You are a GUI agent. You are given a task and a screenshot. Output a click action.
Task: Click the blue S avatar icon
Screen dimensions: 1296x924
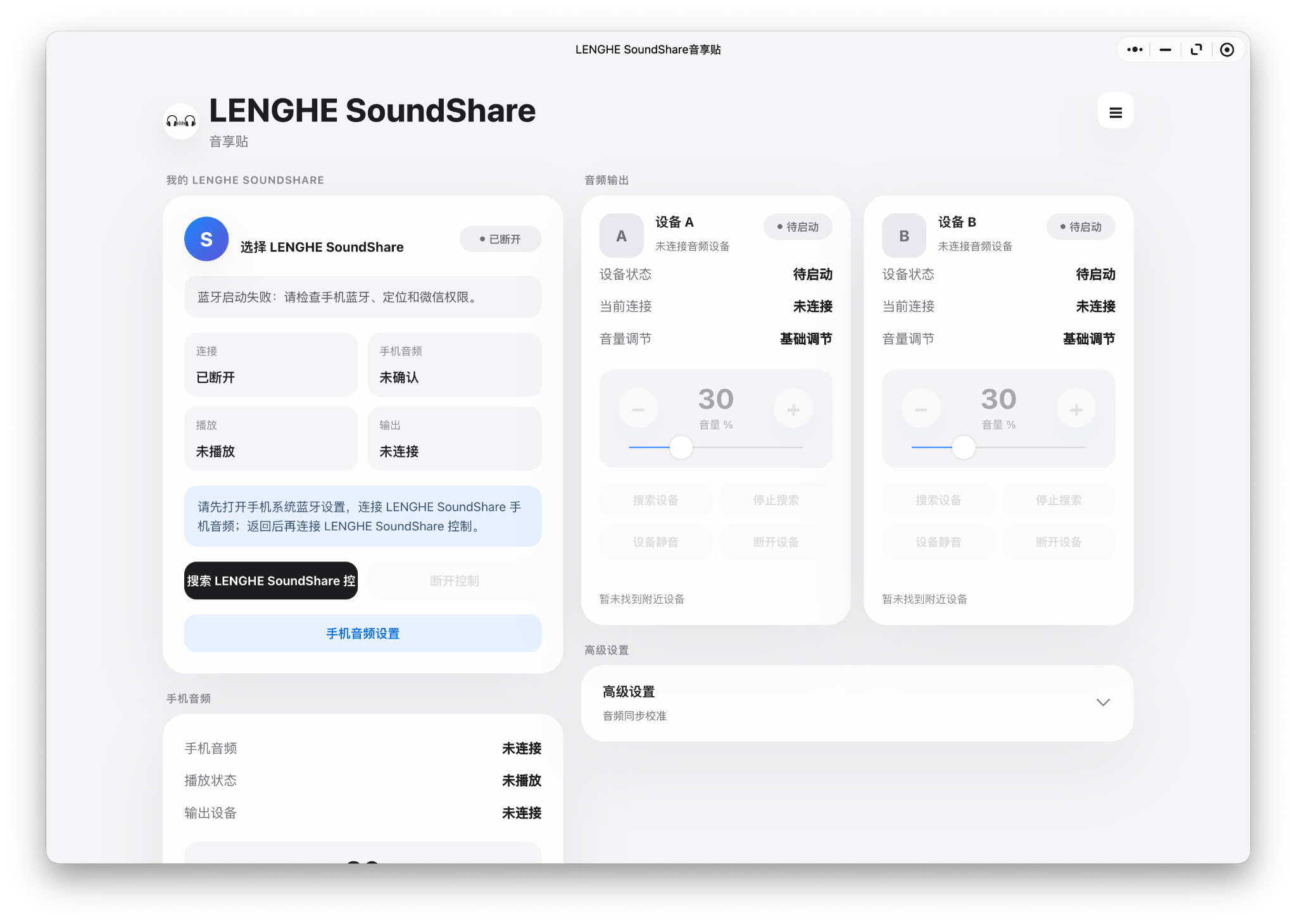pyautogui.click(x=206, y=239)
